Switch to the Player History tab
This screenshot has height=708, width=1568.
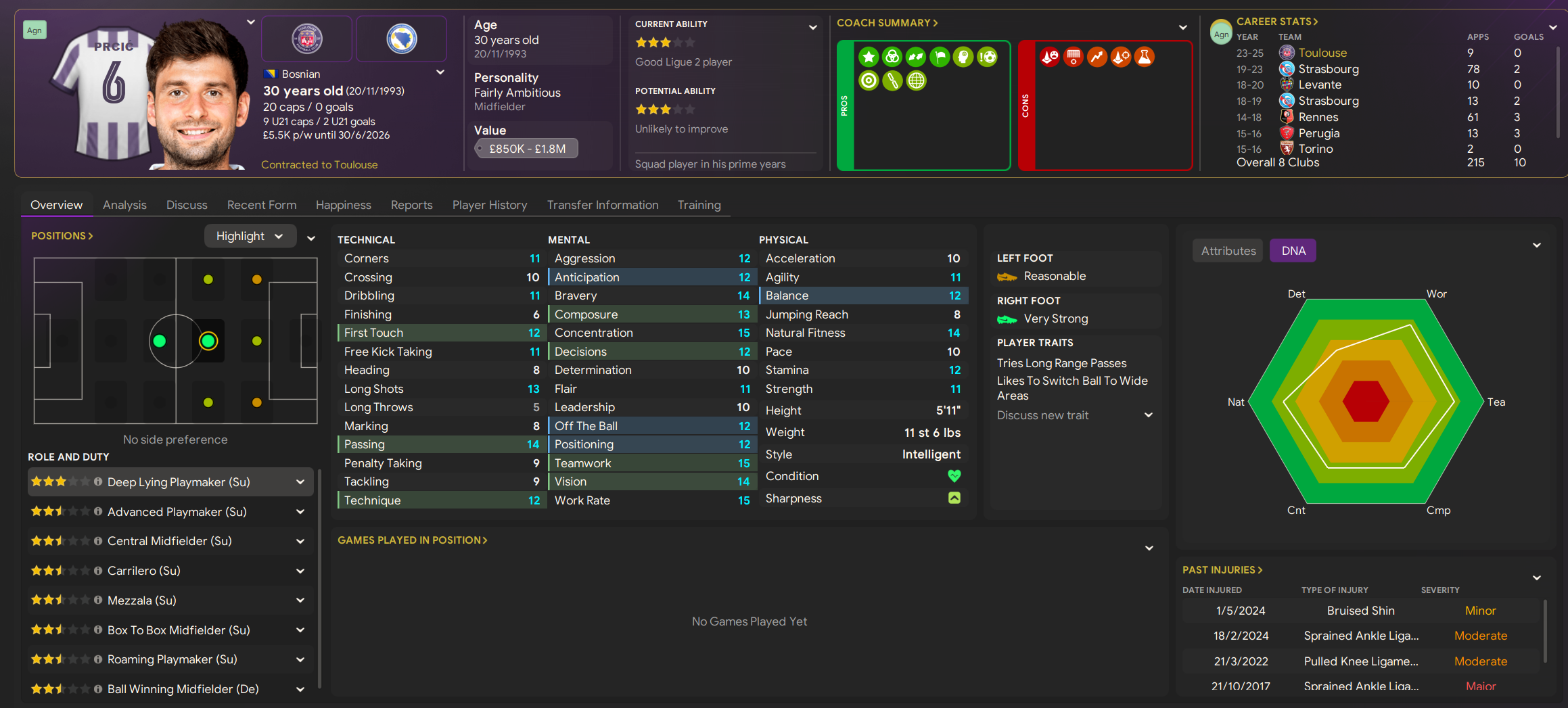pyautogui.click(x=489, y=205)
